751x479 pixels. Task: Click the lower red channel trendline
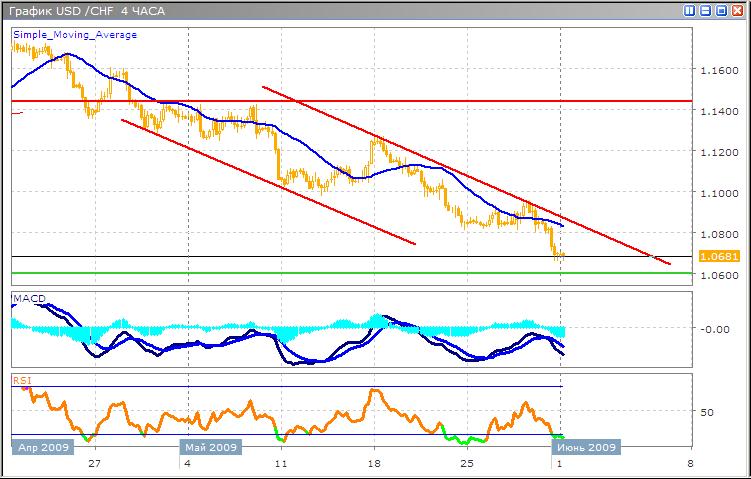coord(270,182)
